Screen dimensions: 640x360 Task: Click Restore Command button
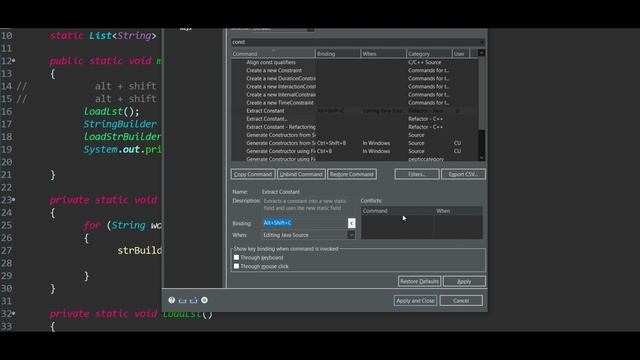point(352,174)
